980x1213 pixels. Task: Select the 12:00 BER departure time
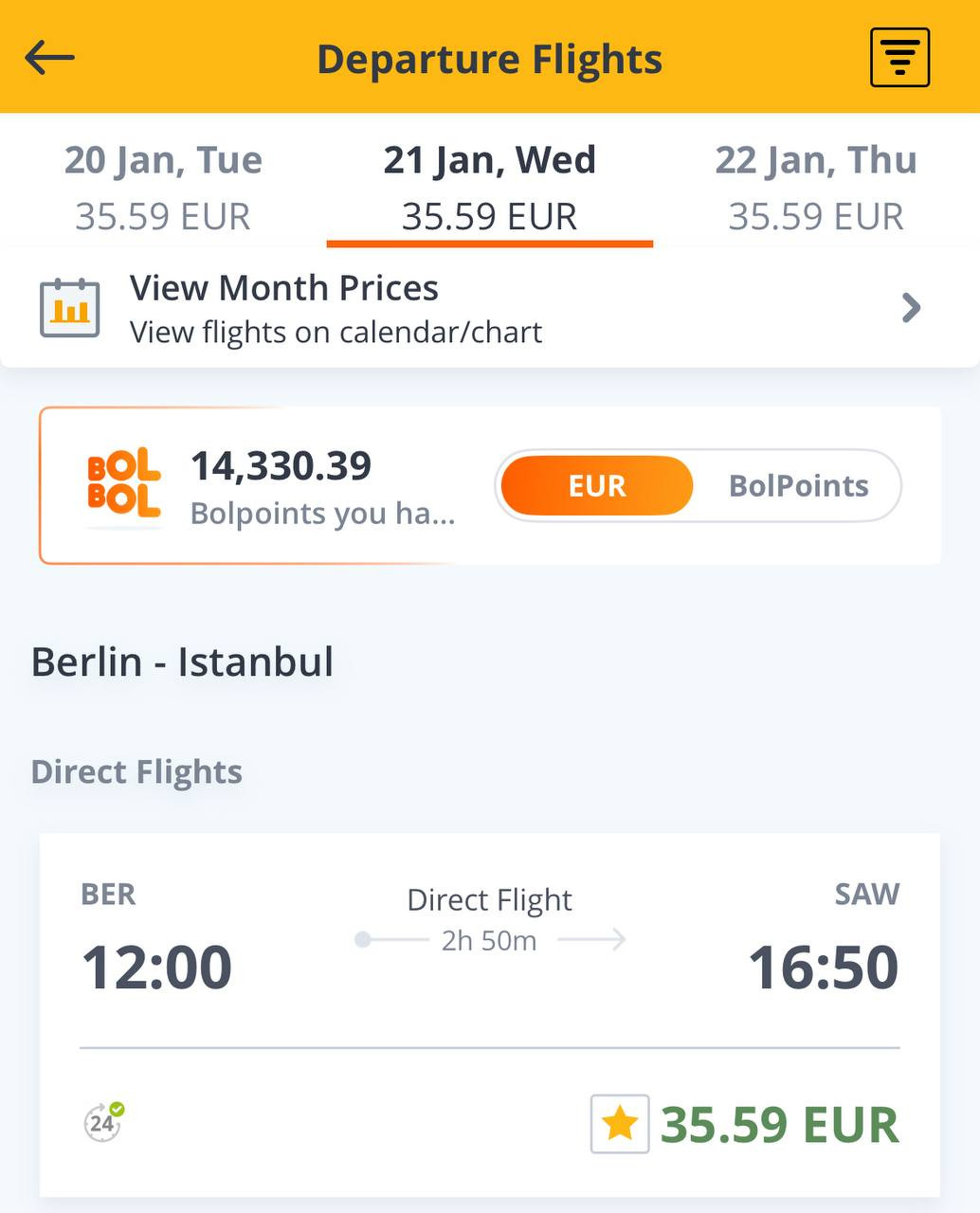[156, 966]
